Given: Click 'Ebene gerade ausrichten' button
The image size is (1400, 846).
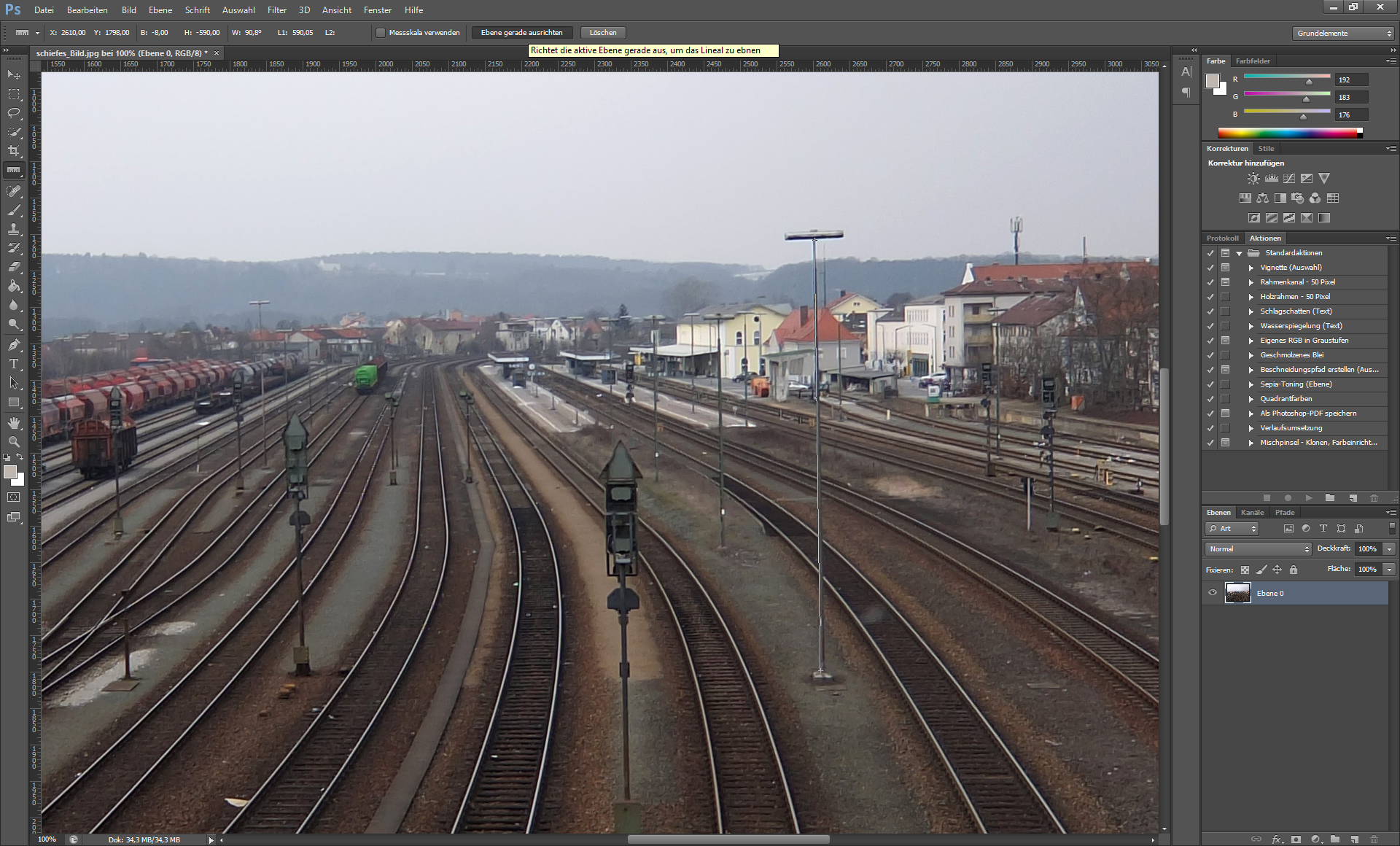Looking at the screenshot, I should point(522,33).
